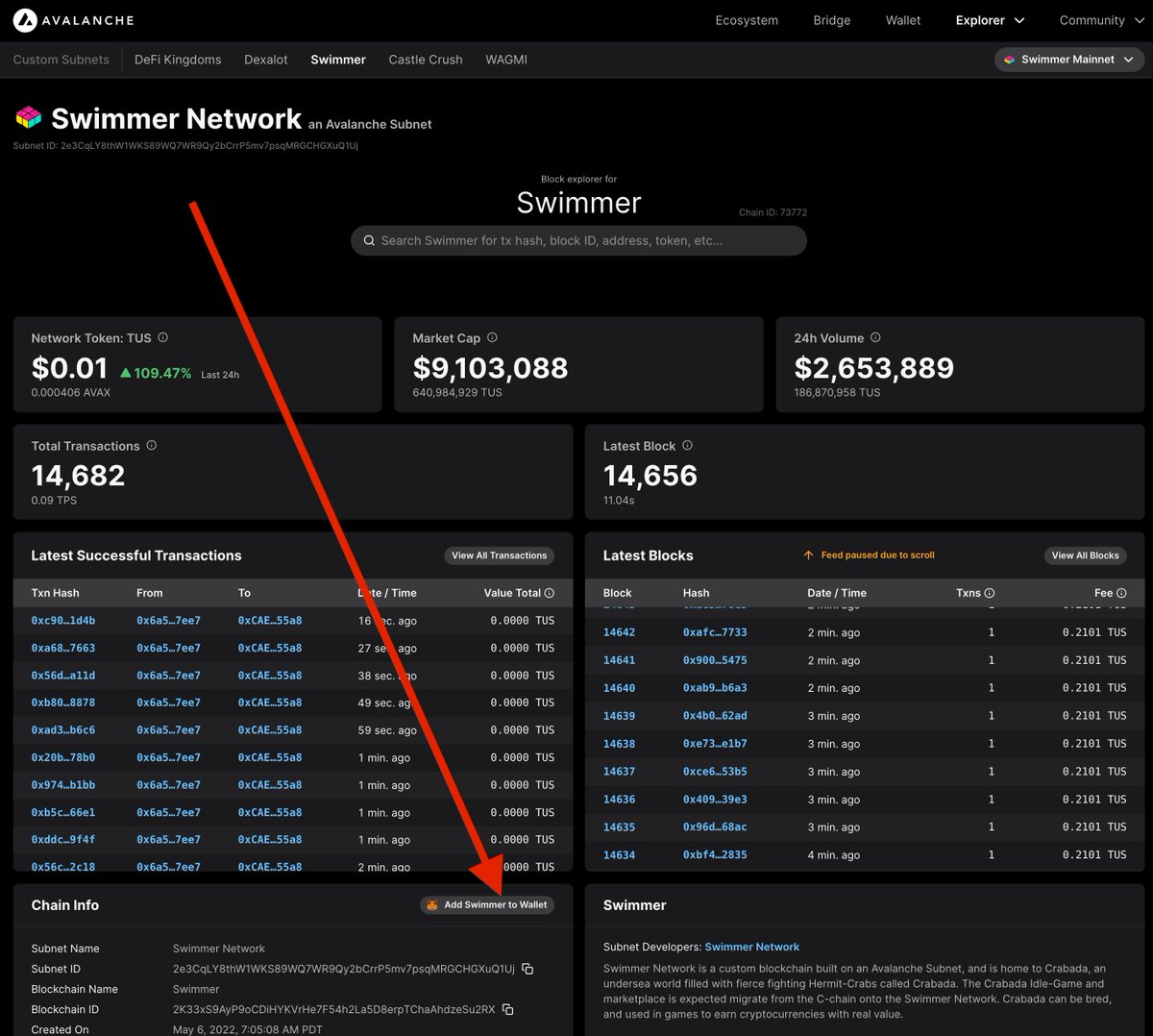Show Txns column info icon
The height and width of the screenshot is (1036, 1153).
pos(990,593)
